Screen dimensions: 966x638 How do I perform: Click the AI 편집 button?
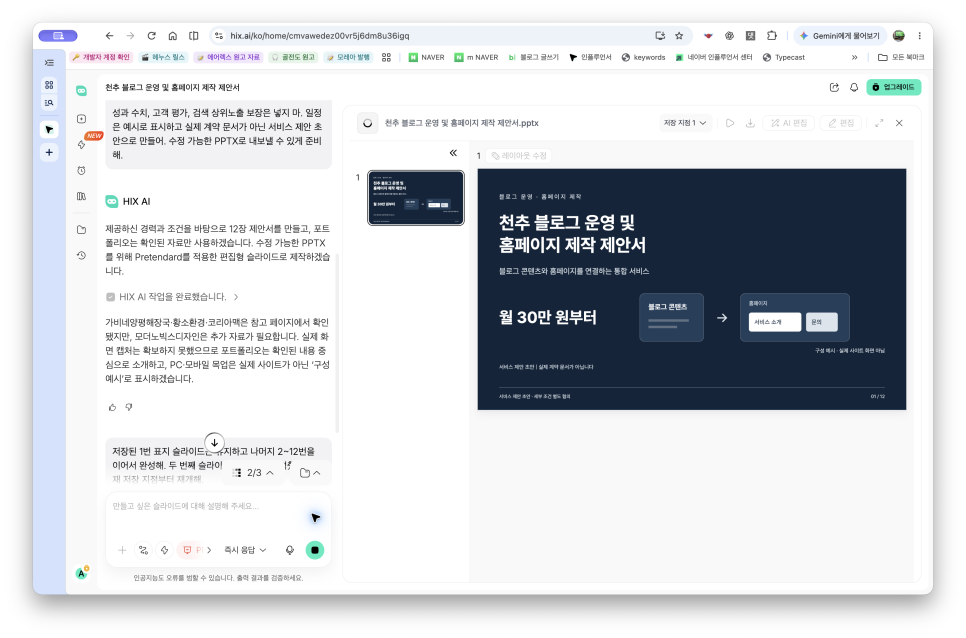click(789, 123)
